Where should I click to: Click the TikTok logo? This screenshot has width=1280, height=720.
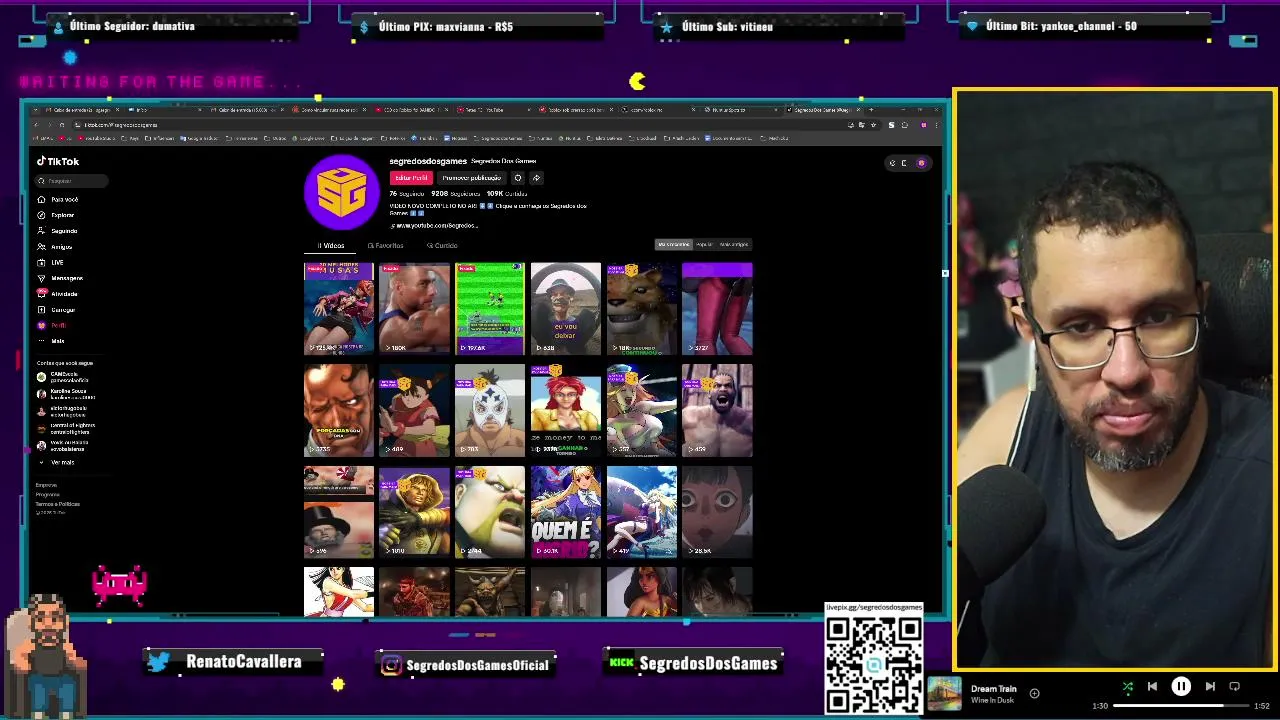(x=58, y=161)
